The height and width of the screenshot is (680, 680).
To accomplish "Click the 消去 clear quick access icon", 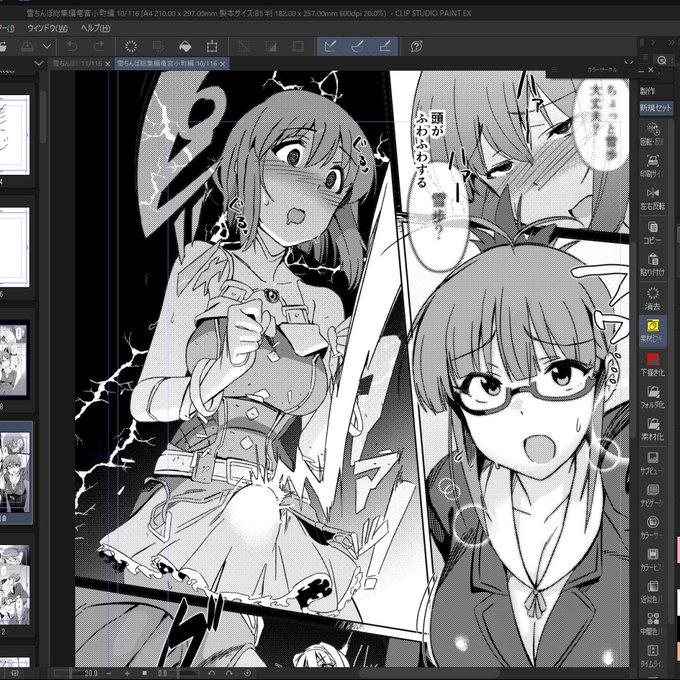I will [652, 298].
